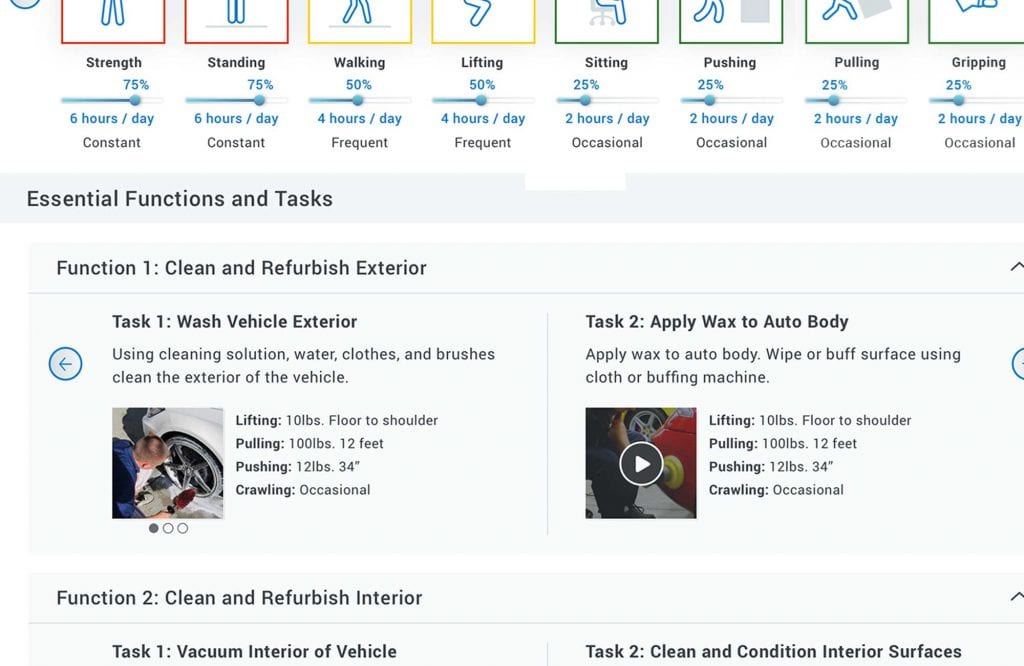The height and width of the screenshot is (666, 1024).
Task: Select first image carousel dot
Action: pos(153,528)
